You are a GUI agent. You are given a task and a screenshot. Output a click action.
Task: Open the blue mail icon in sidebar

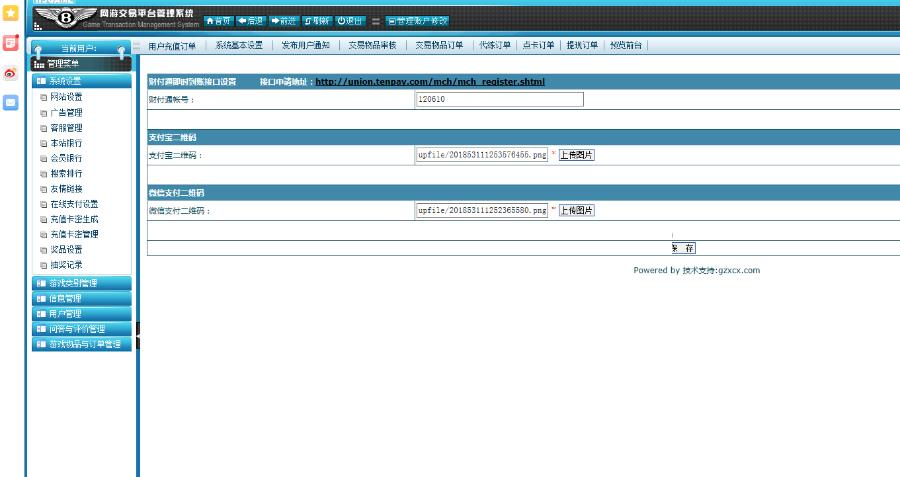pos(10,103)
